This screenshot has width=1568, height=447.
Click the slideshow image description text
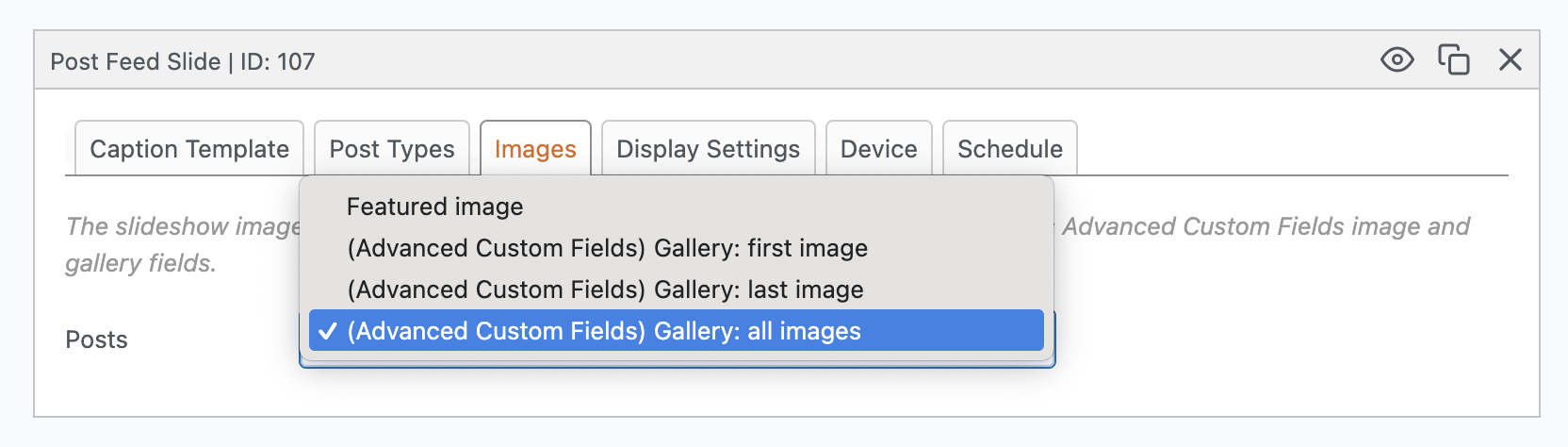[x=183, y=226]
